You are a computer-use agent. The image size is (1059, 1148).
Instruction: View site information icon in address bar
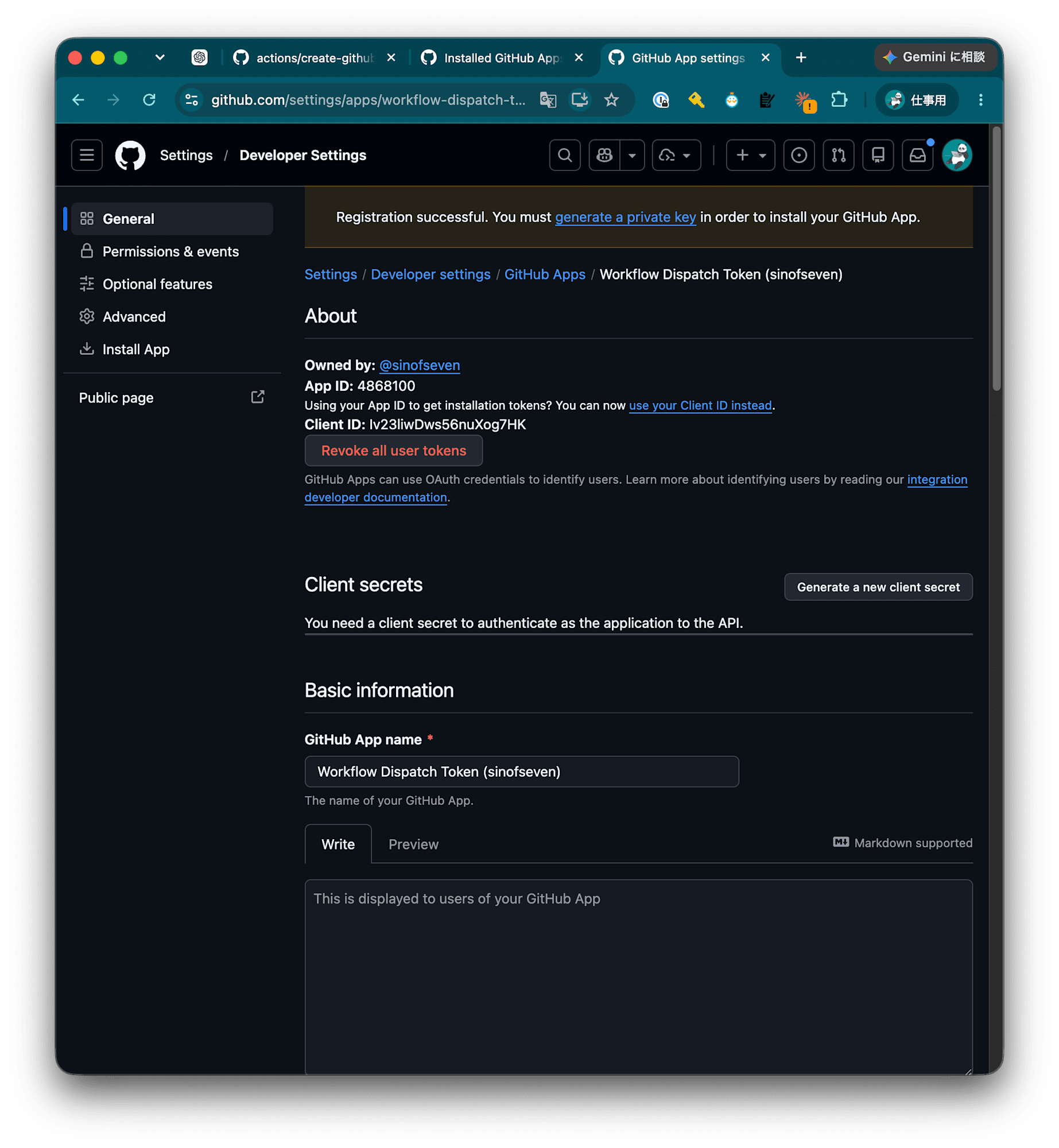click(191, 100)
